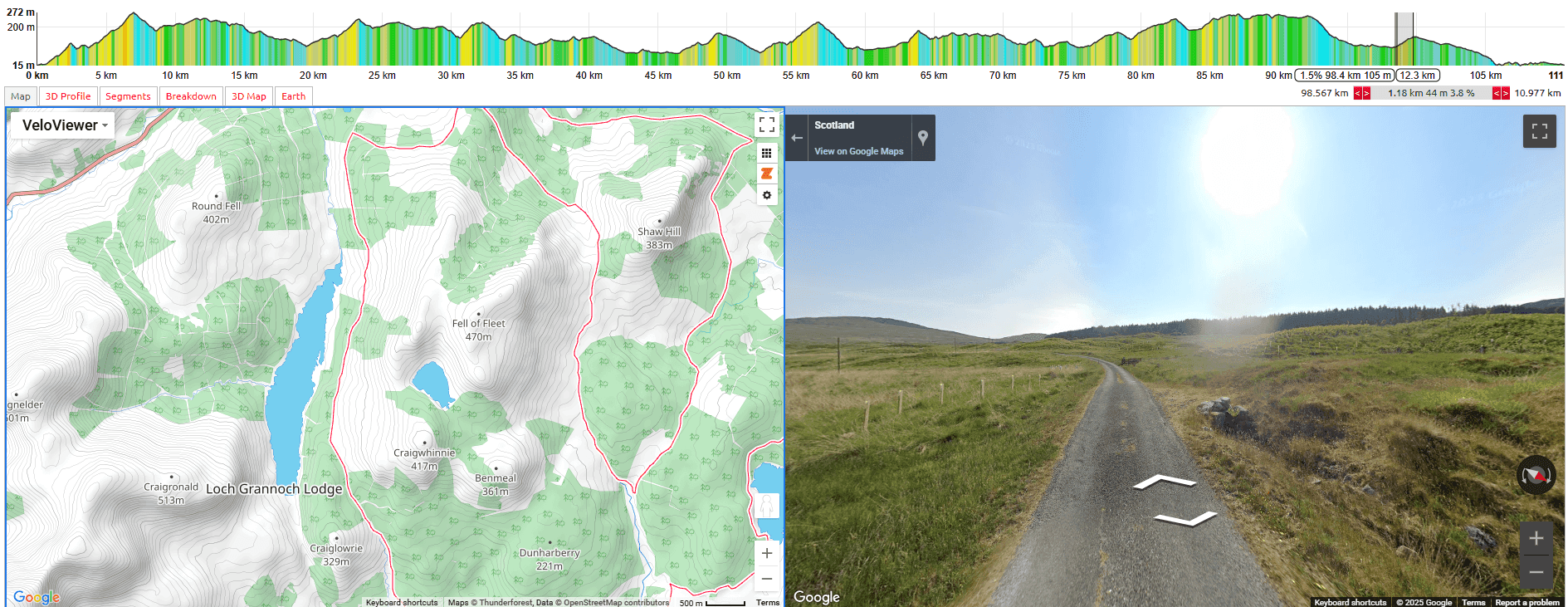The height and width of the screenshot is (607, 1568).
Task: Zoom in on the route map
Action: pyautogui.click(x=767, y=553)
